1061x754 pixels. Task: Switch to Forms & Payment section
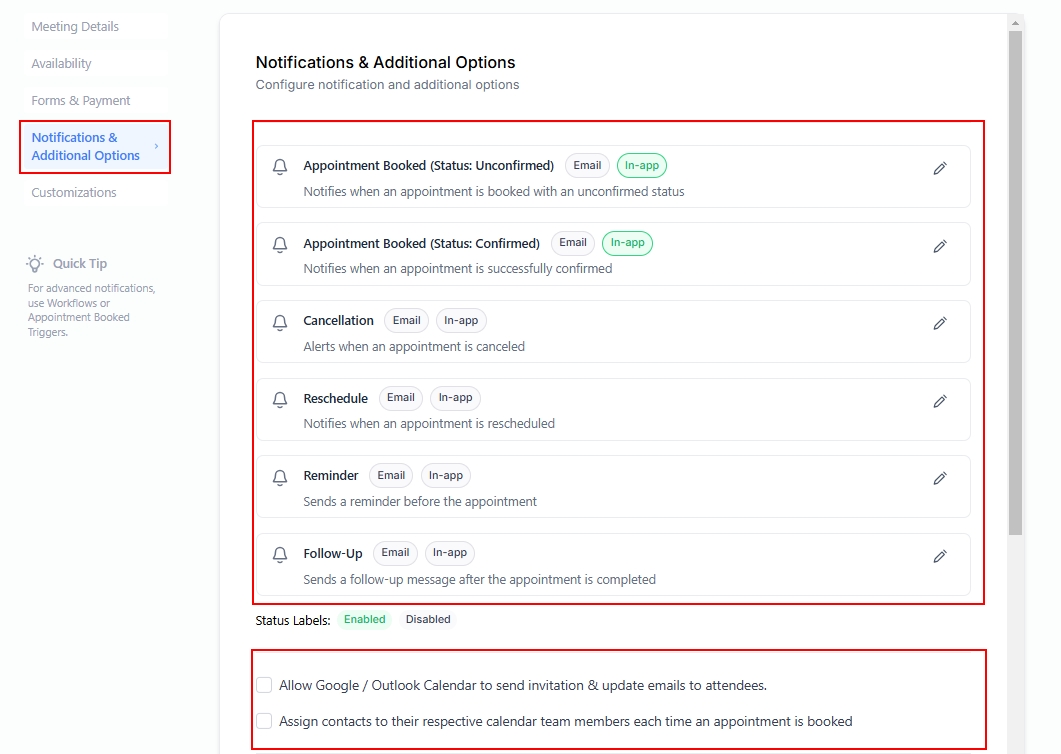click(81, 101)
